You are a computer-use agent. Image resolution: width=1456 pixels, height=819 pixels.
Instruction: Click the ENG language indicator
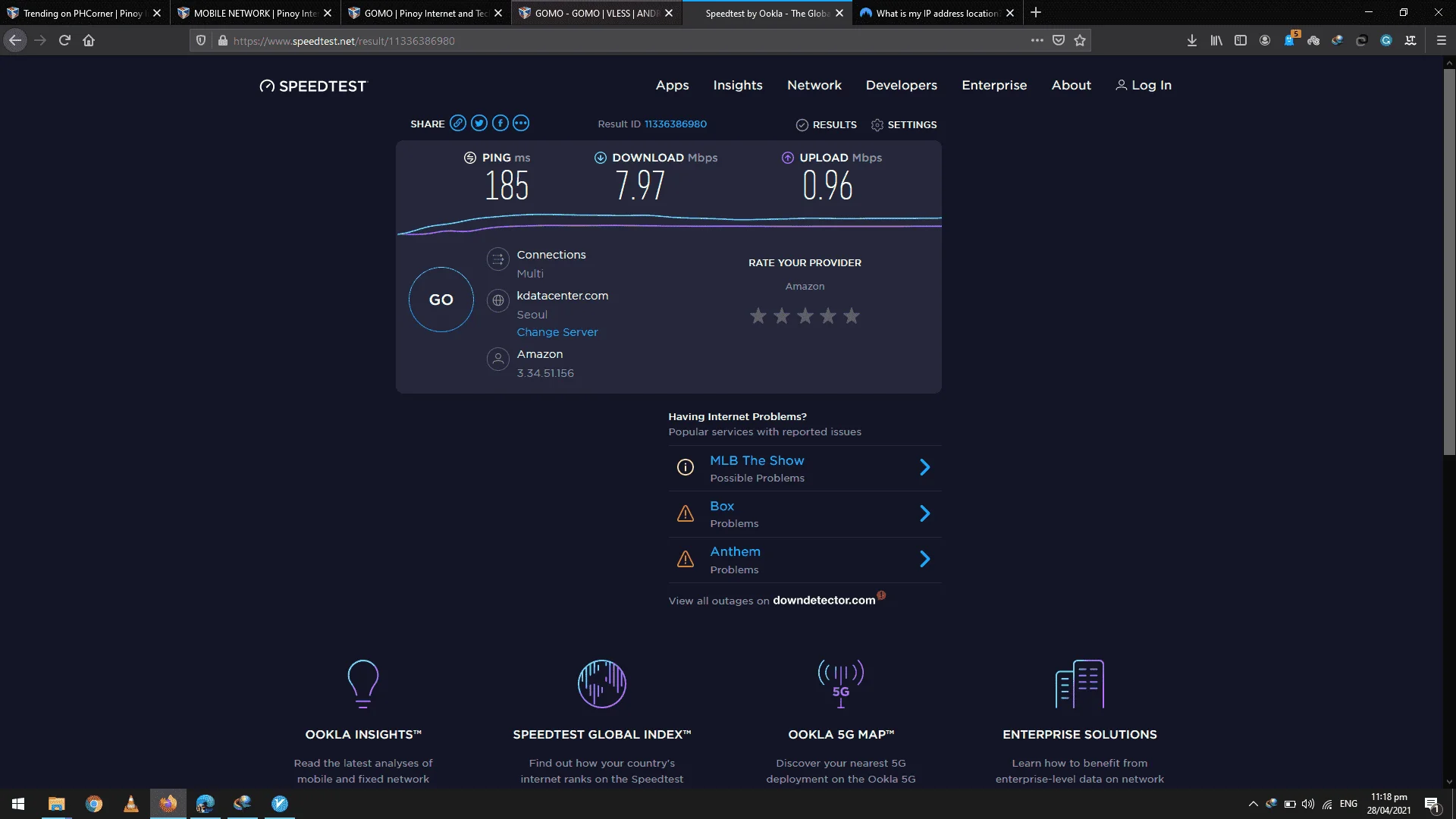tap(1348, 804)
